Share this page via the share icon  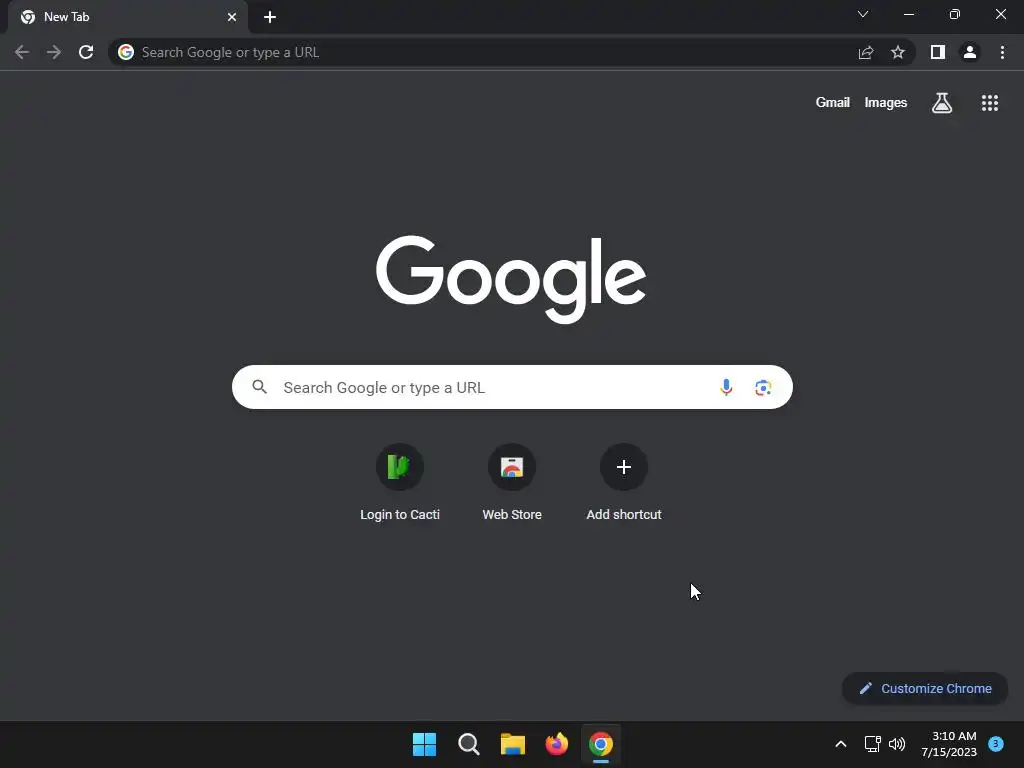coord(866,52)
